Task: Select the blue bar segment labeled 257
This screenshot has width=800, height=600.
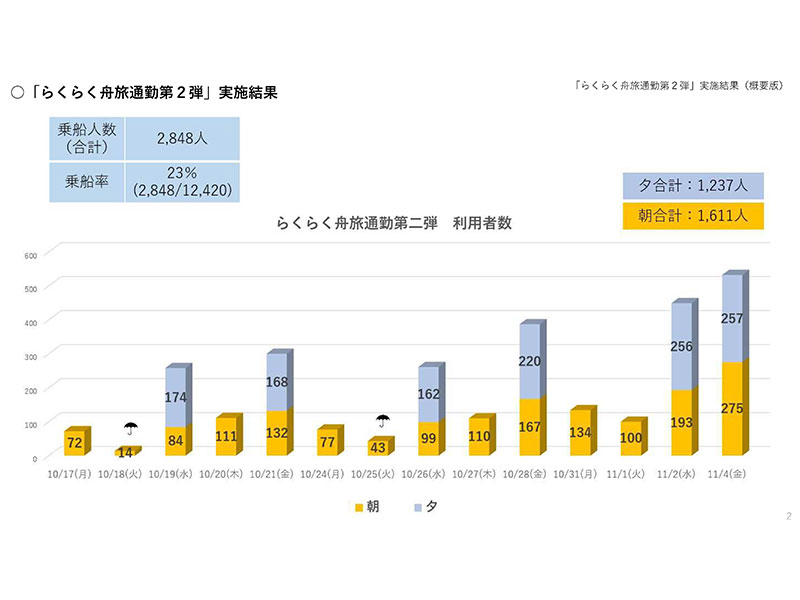Action: click(733, 318)
